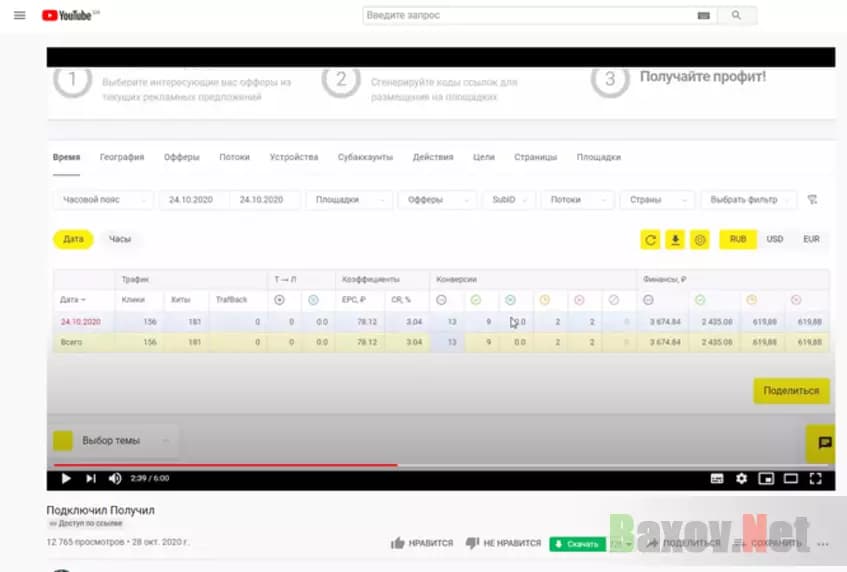
Task: Skip to the next video
Action: (x=91, y=479)
